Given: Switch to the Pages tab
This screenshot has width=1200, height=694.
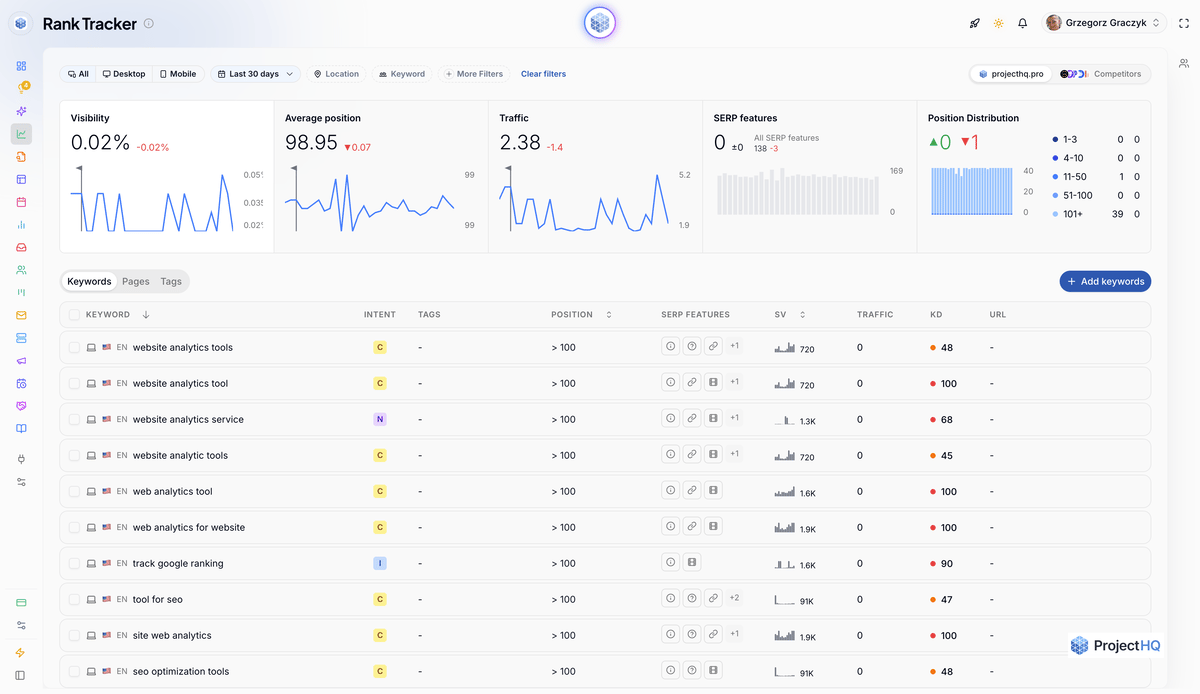Looking at the screenshot, I should coord(136,281).
